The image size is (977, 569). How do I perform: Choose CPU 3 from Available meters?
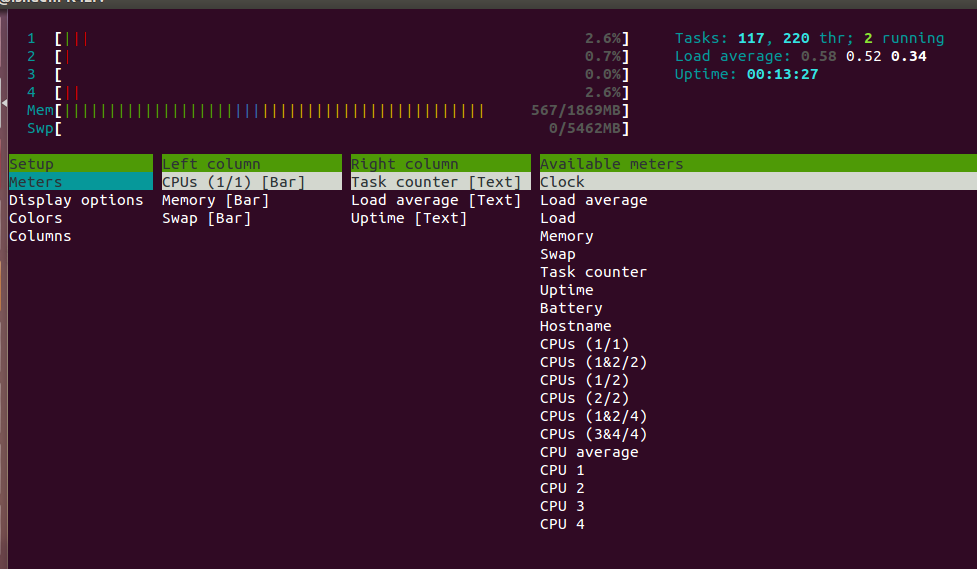point(562,507)
